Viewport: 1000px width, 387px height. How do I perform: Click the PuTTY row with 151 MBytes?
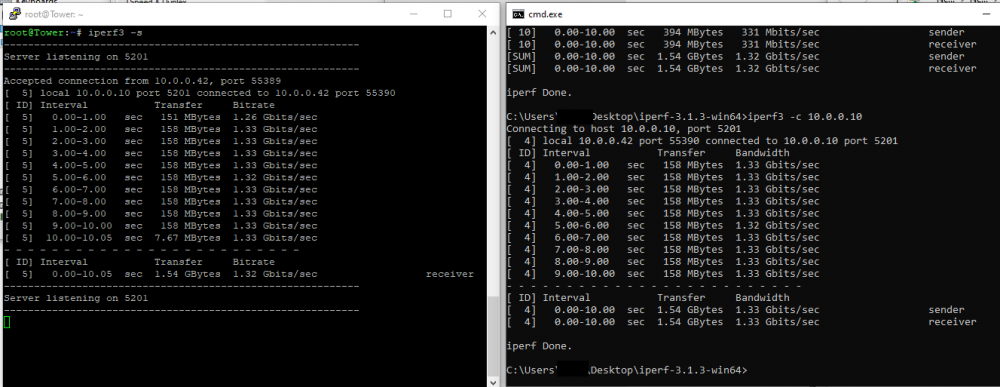point(161,117)
